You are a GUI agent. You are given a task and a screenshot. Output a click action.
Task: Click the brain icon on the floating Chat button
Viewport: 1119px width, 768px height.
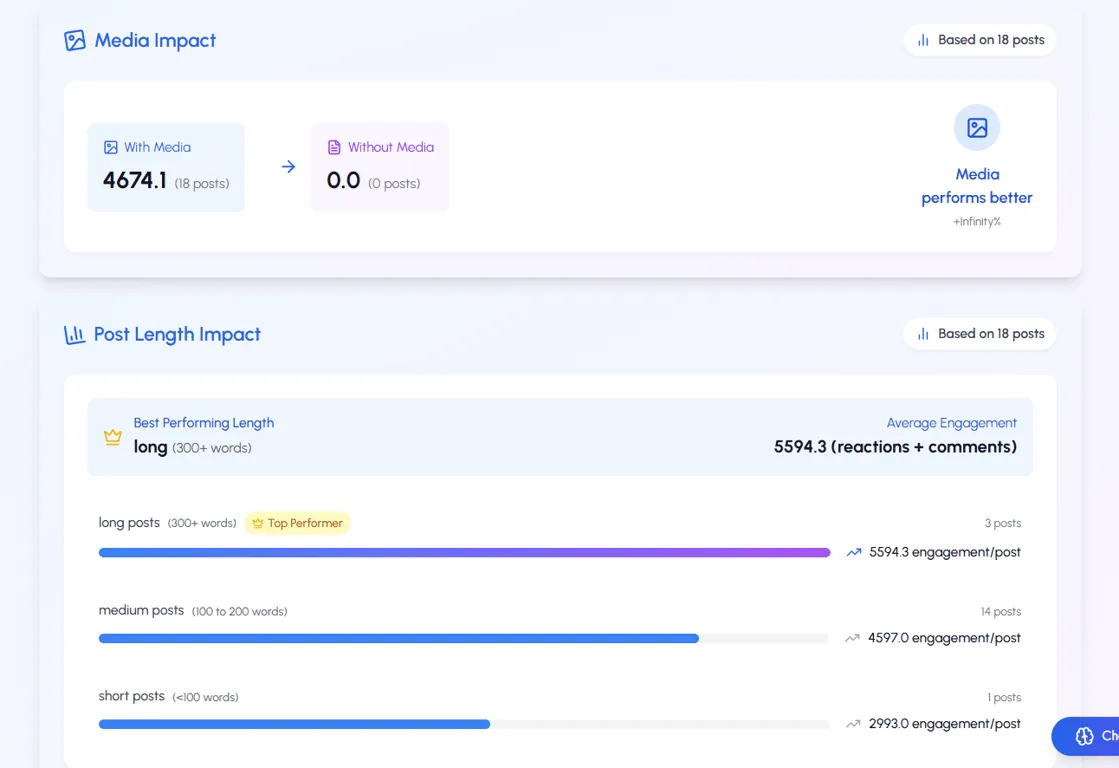click(x=1087, y=736)
